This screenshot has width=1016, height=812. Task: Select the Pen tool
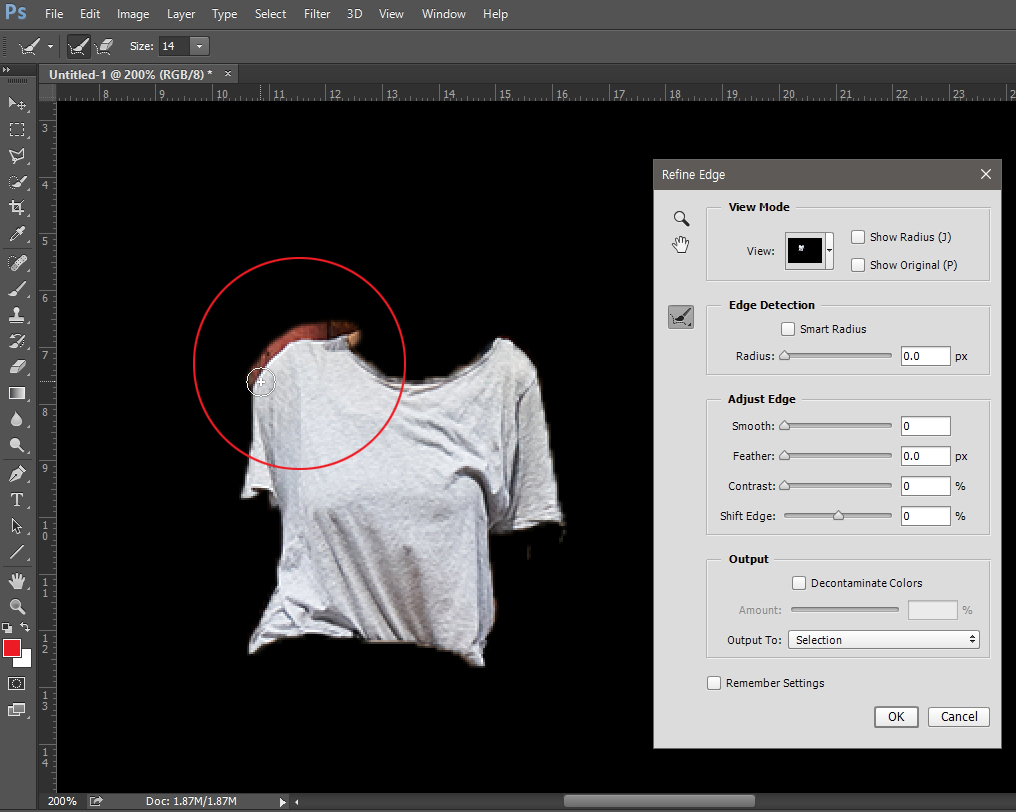click(17, 474)
